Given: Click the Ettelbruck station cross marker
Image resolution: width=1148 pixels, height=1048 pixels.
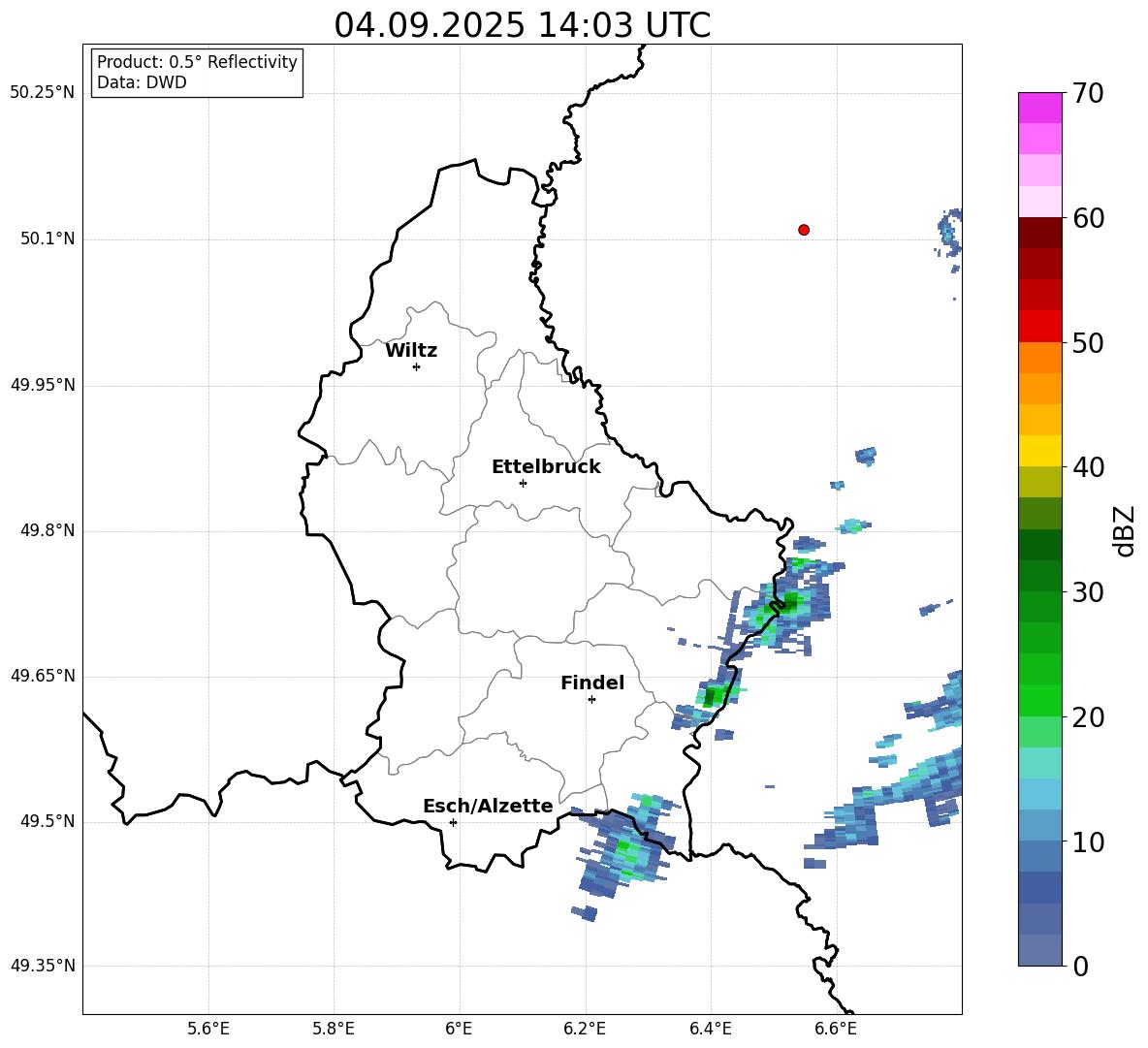Looking at the screenshot, I should [x=523, y=483].
